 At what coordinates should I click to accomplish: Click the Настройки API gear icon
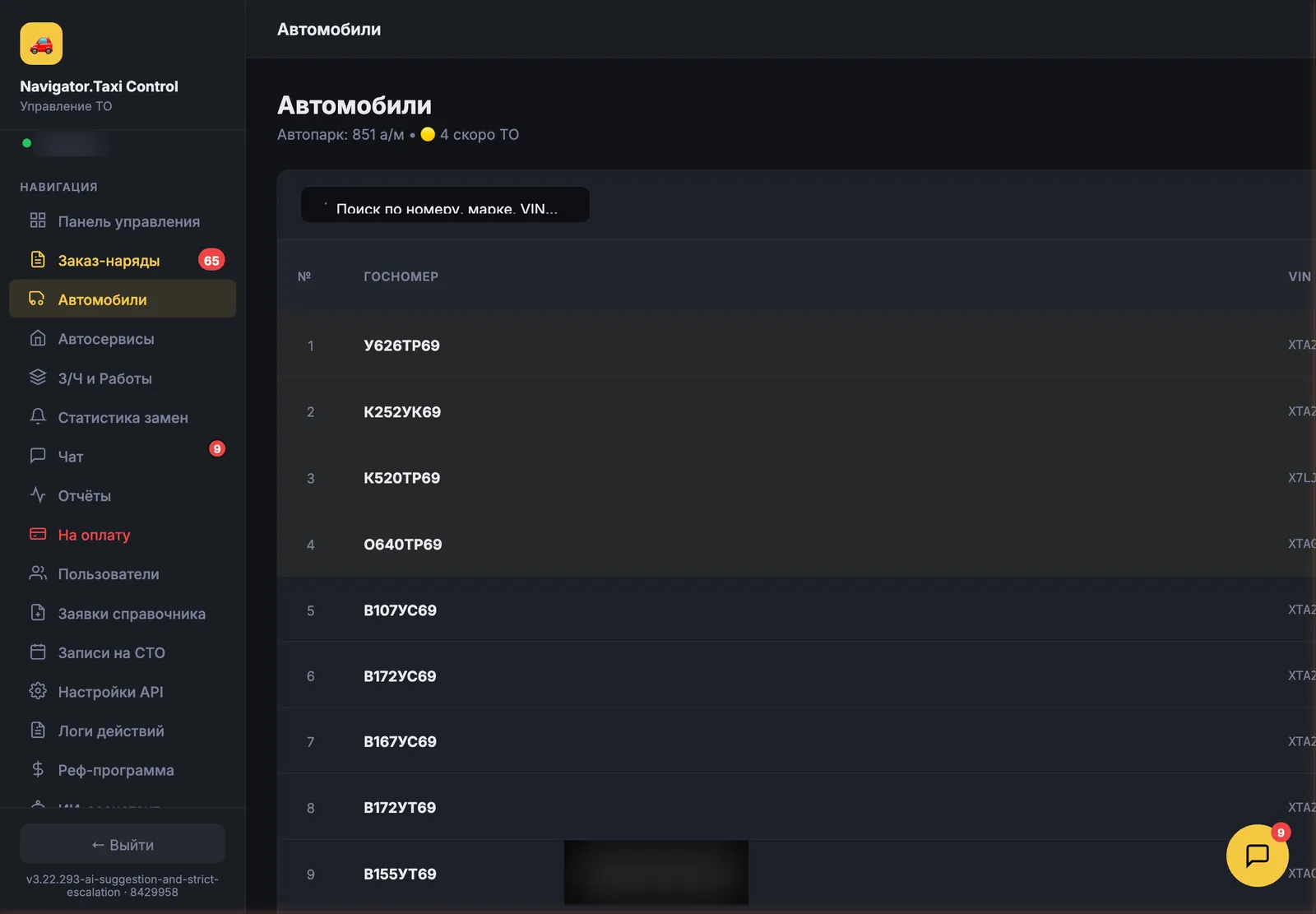tap(38, 691)
